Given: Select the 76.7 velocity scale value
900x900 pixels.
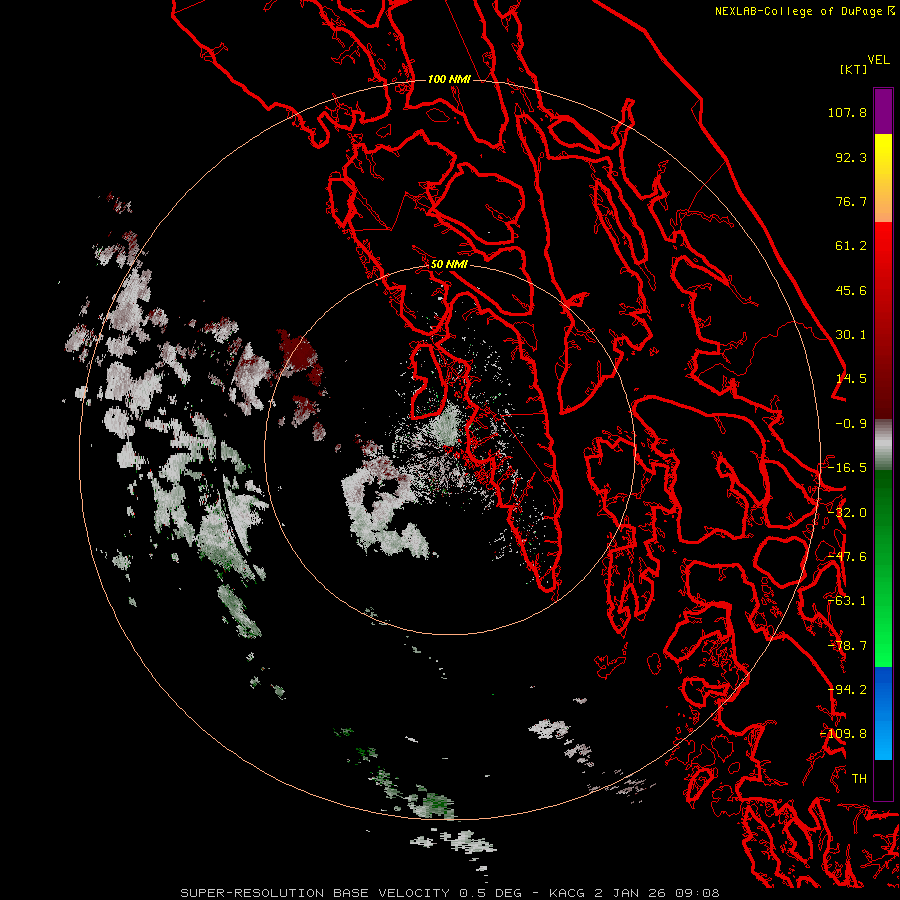Looking at the screenshot, I should (851, 201).
